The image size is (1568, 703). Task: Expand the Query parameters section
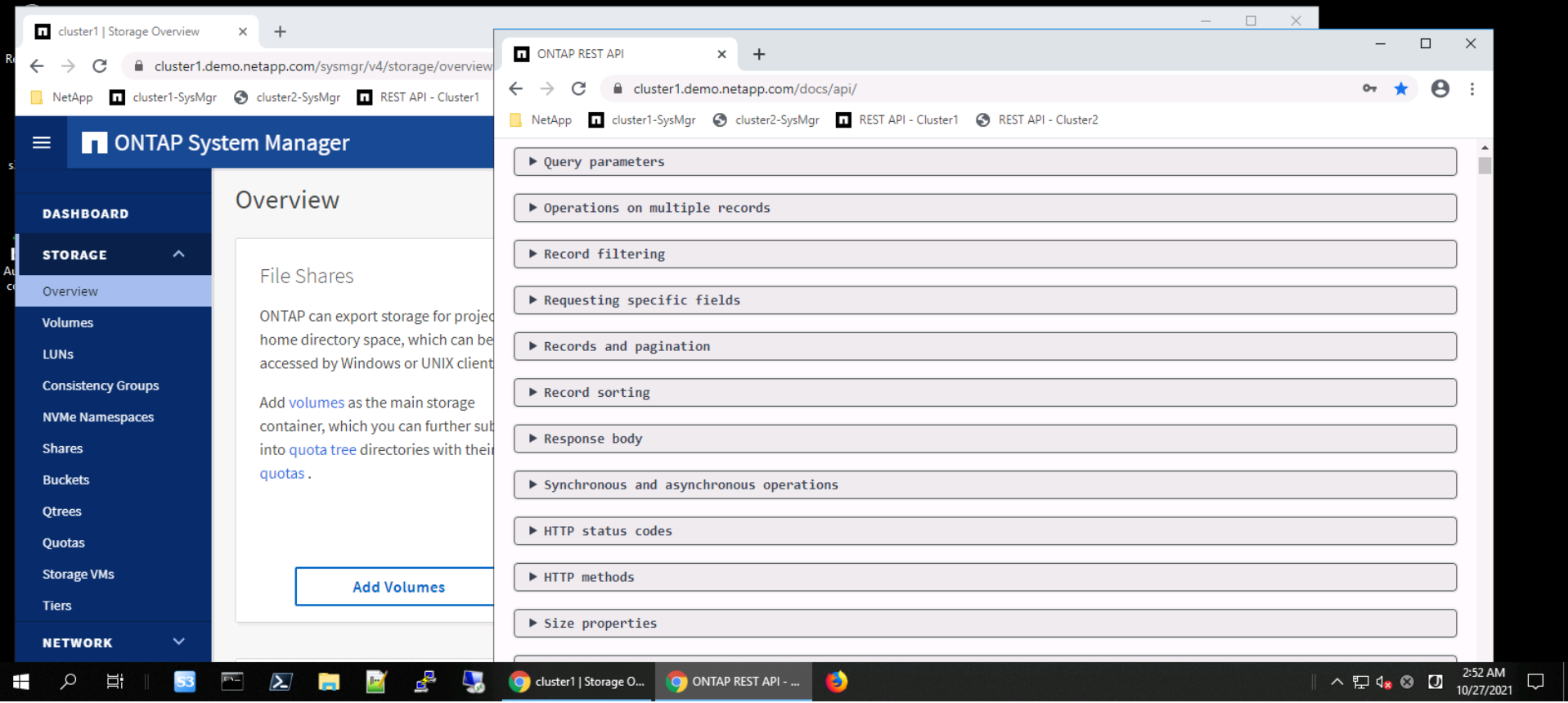coord(985,161)
